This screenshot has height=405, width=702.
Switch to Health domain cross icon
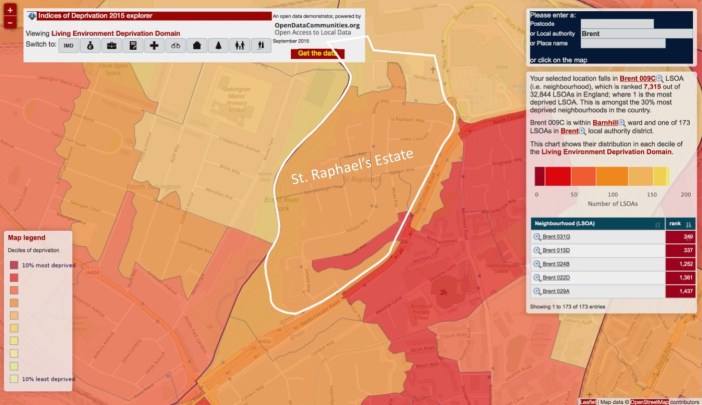click(x=154, y=46)
